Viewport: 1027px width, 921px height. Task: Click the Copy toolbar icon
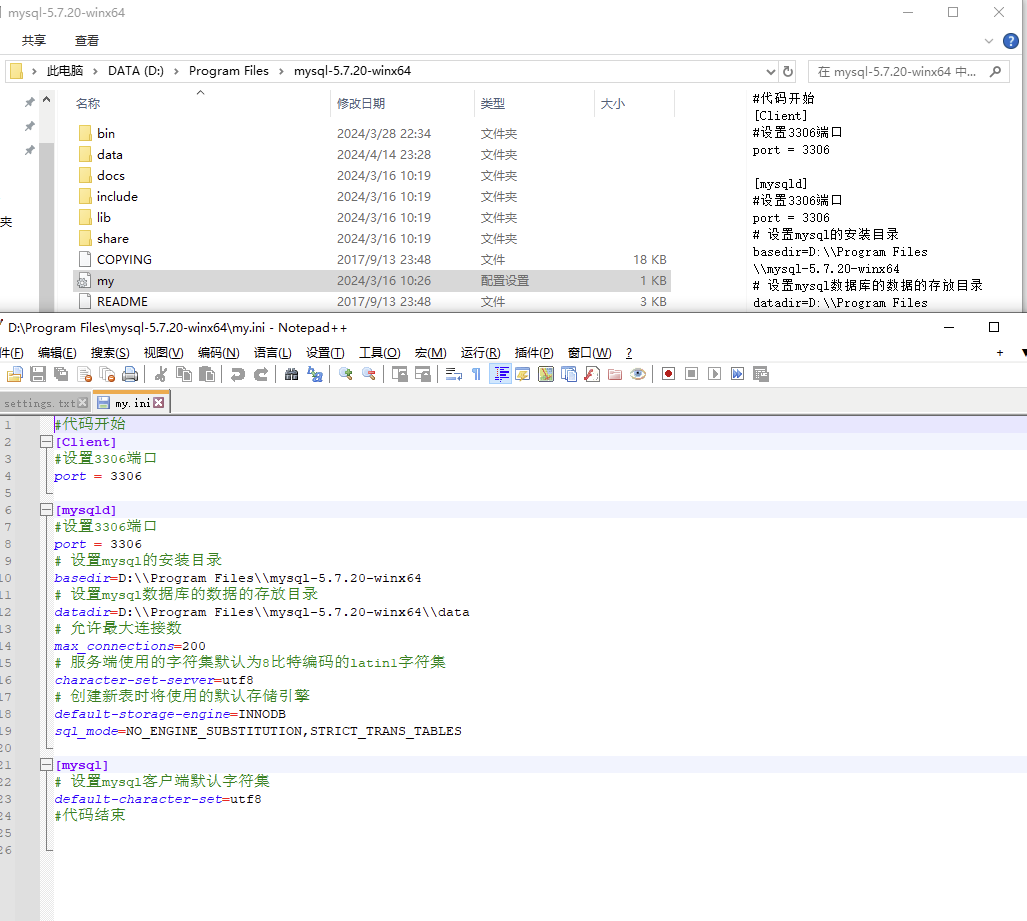click(184, 374)
